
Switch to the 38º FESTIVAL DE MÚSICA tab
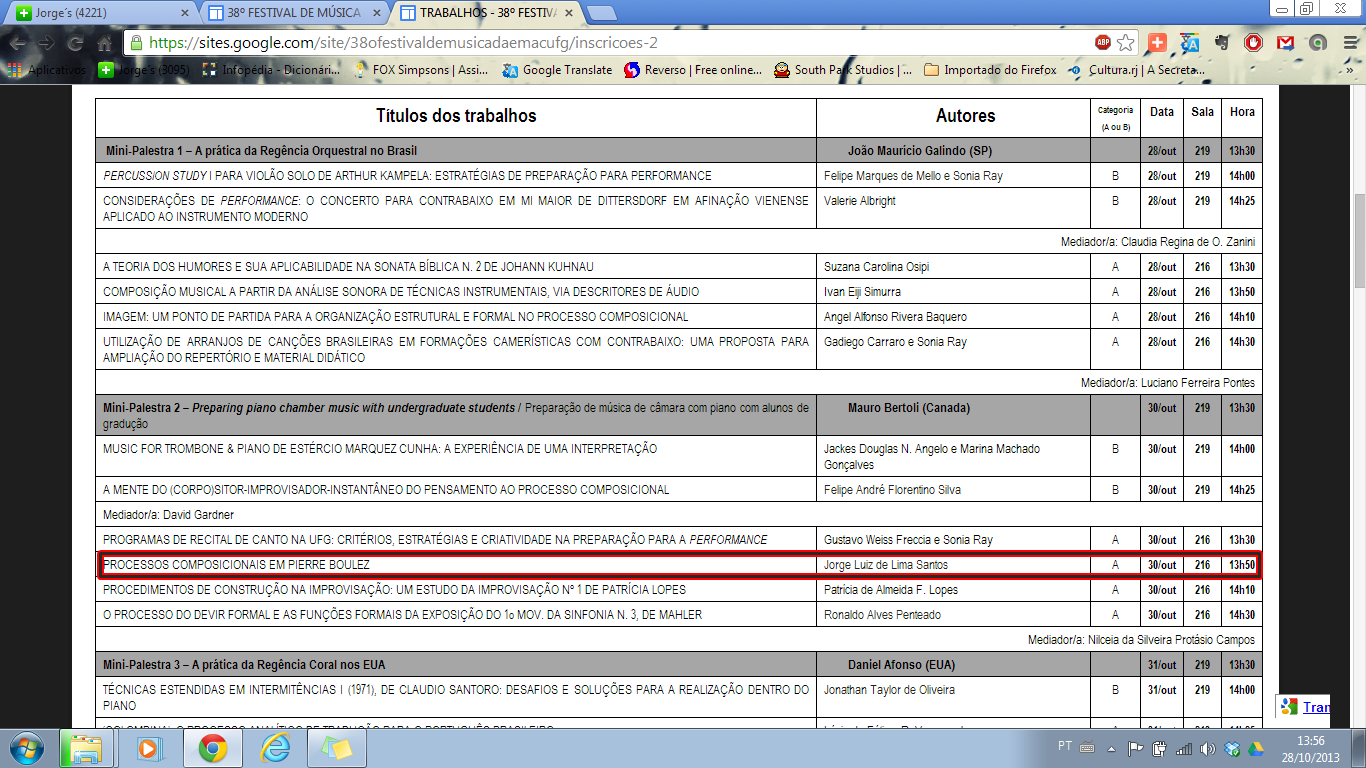[x=293, y=13]
